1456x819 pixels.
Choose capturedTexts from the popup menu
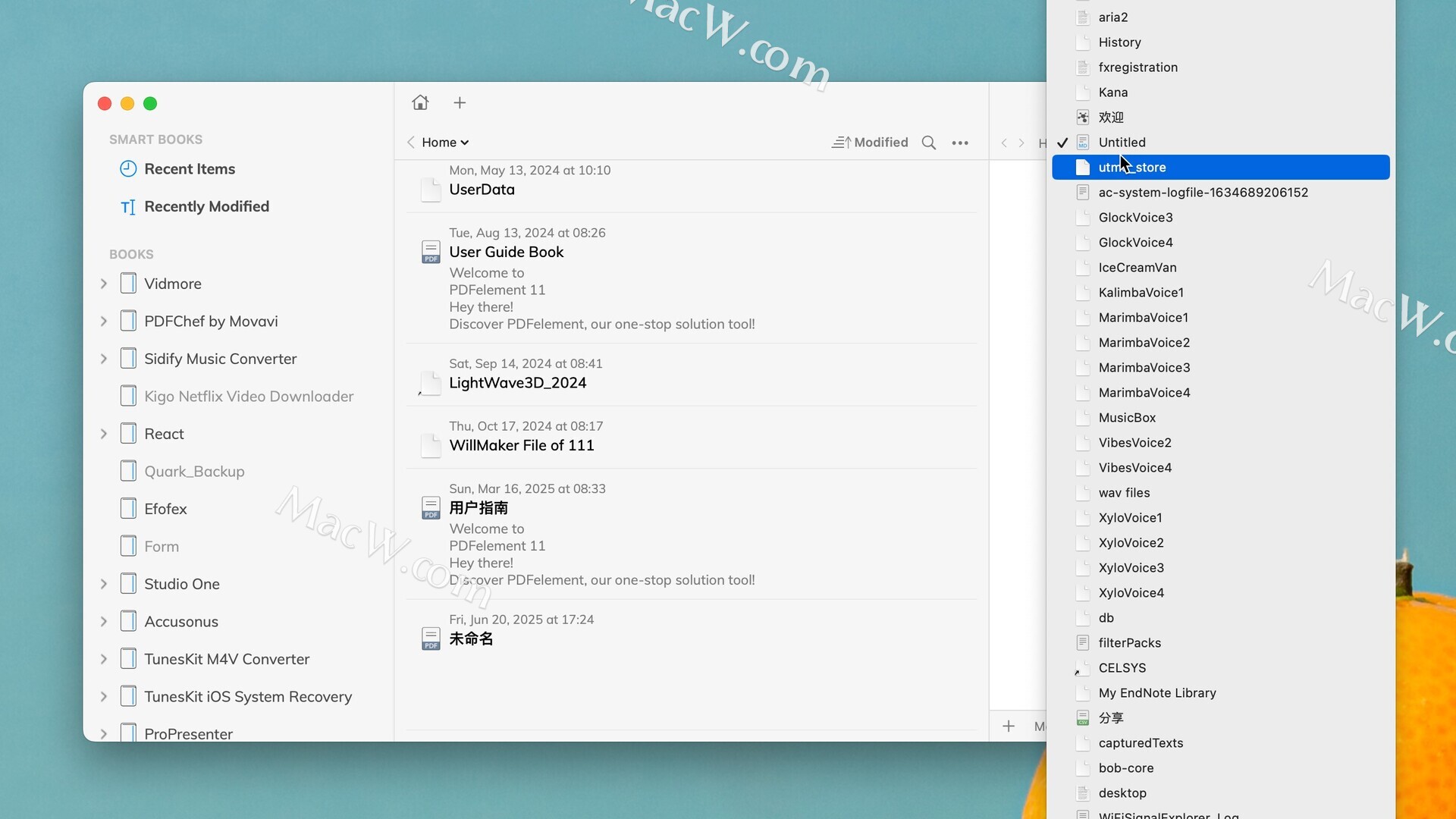pos(1221,742)
